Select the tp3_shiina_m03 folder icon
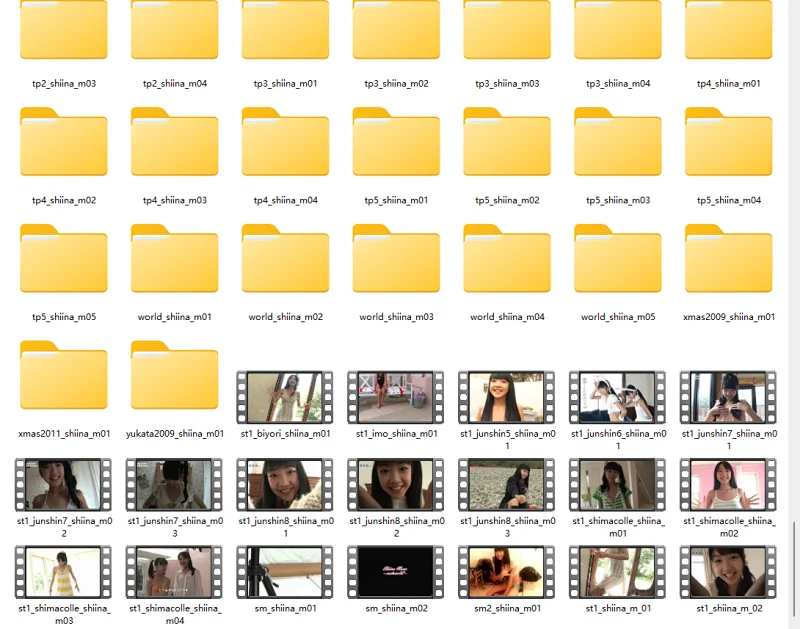The height and width of the screenshot is (629, 800). pos(507,30)
